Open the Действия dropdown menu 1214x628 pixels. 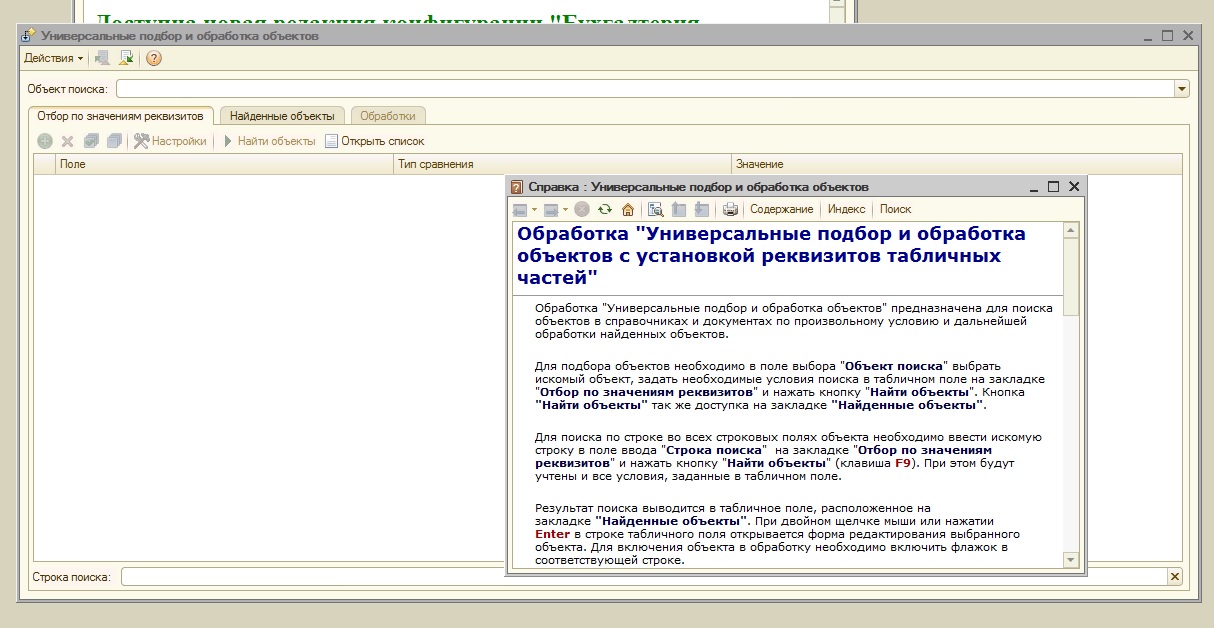coord(54,58)
